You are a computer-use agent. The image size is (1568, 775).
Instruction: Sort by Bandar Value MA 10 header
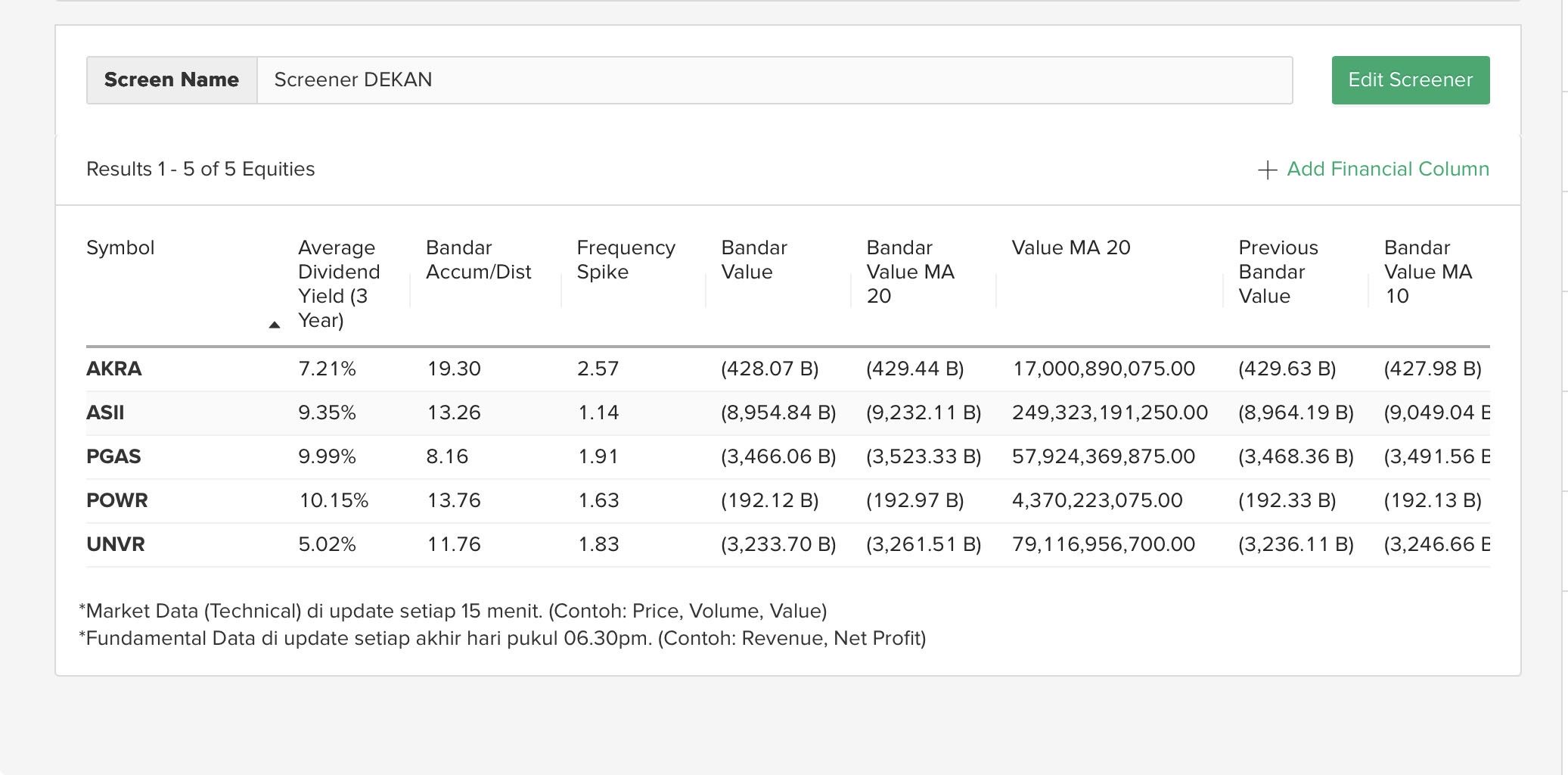coord(1427,272)
